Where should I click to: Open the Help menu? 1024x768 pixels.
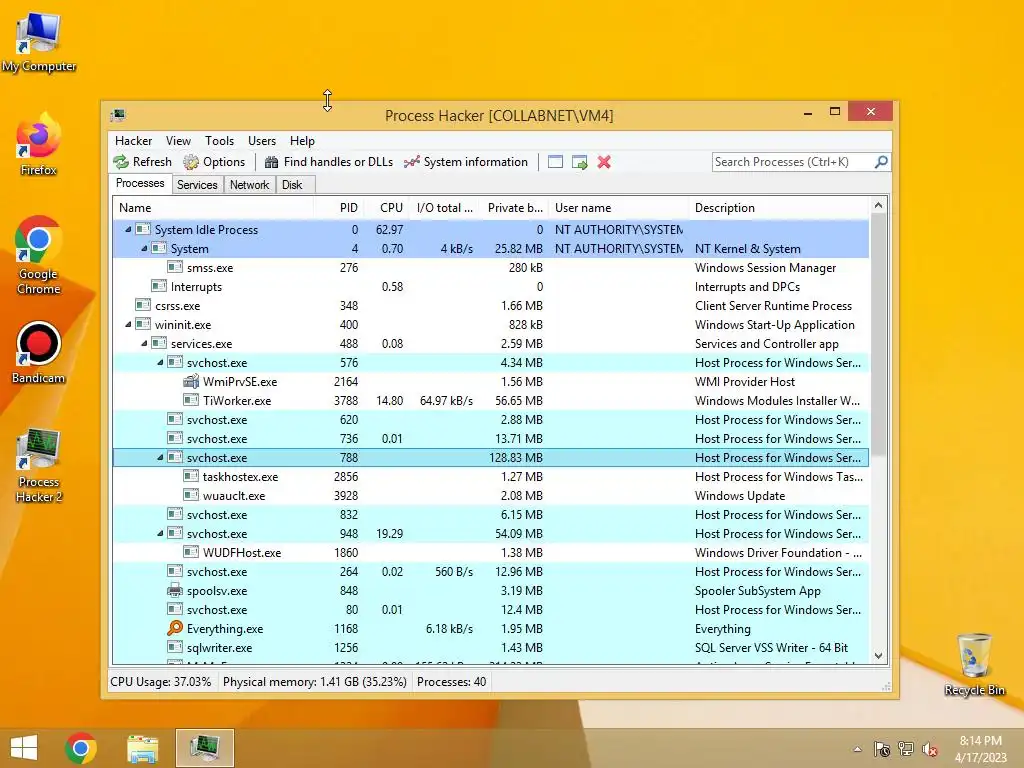[302, 140]
